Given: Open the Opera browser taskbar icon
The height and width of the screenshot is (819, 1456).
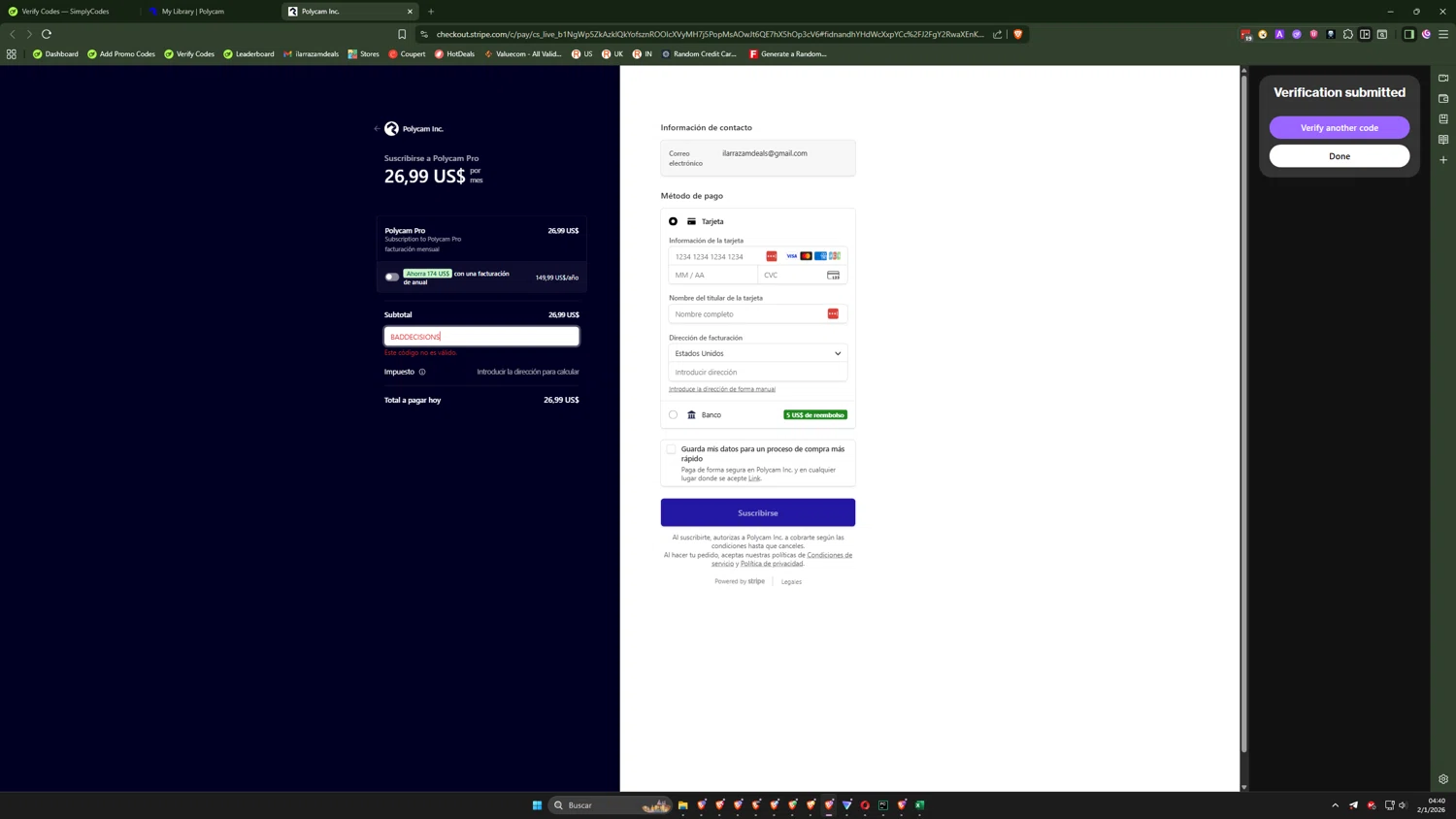Looking at the screenshot, I should tap(865, 804).
